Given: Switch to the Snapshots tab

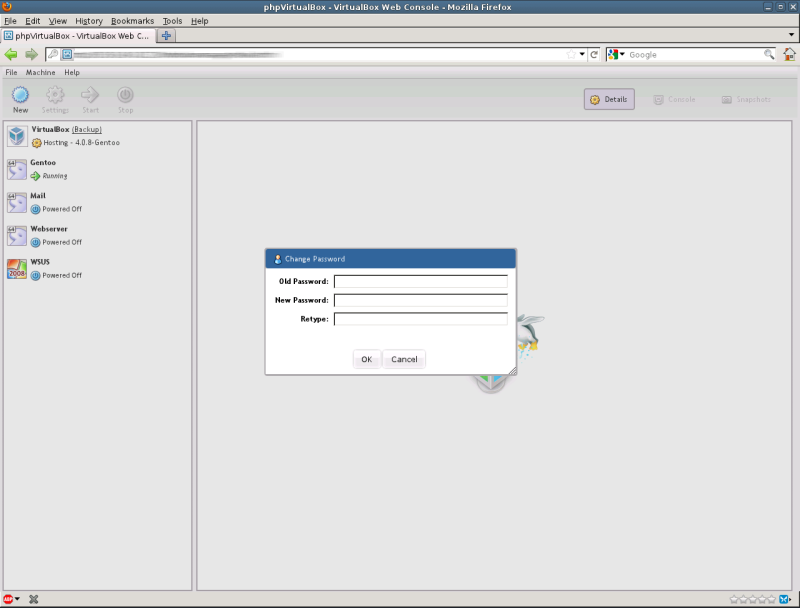Looking at the screenshot, I should [746, 99].
